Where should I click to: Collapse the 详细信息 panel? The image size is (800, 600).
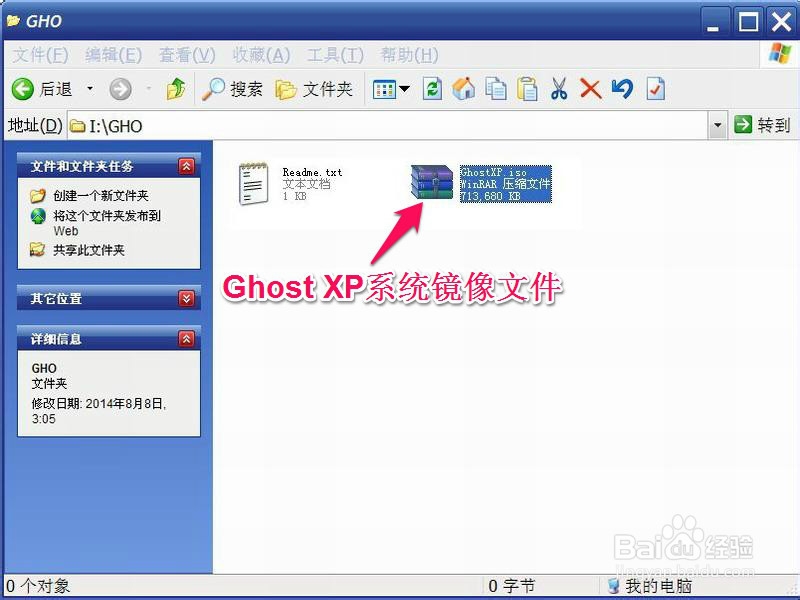(186, 339)
